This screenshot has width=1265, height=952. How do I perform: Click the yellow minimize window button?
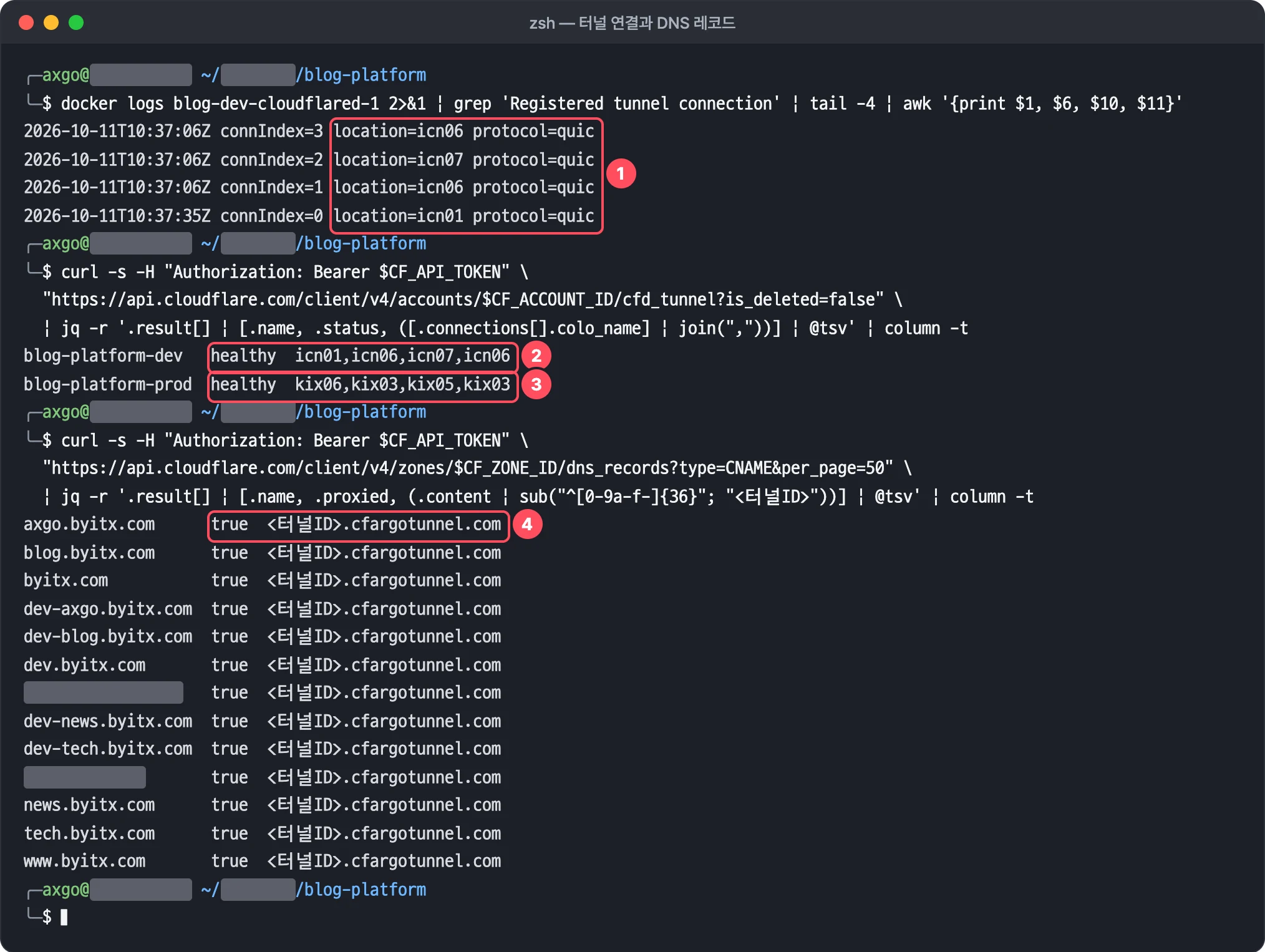[x=51, y=23]
